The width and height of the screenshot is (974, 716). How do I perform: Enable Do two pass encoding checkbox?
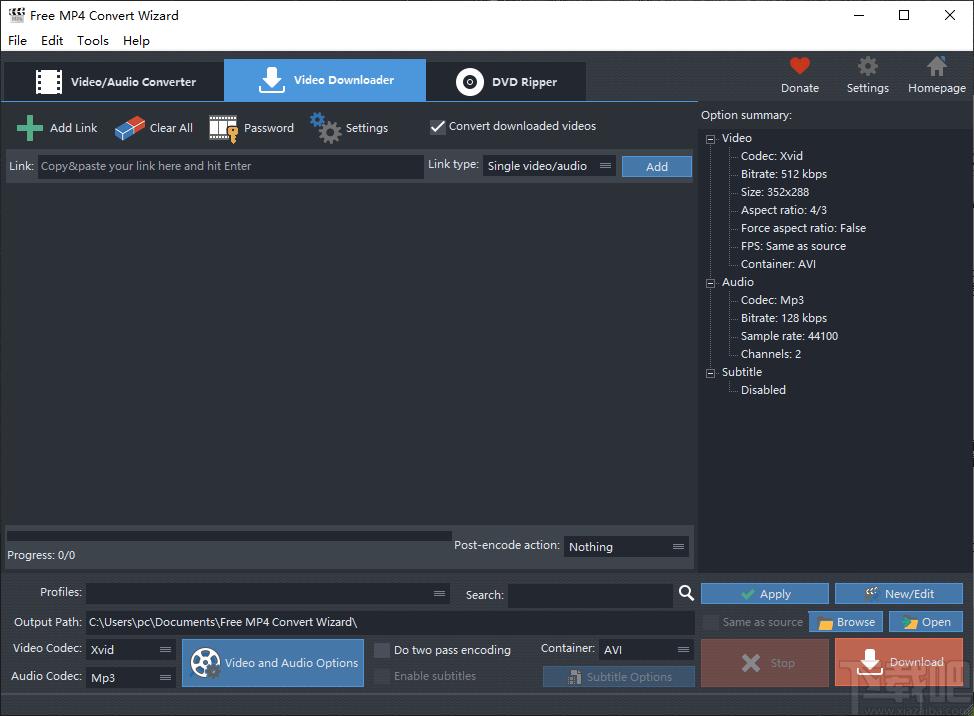click(x=382, y=650)
